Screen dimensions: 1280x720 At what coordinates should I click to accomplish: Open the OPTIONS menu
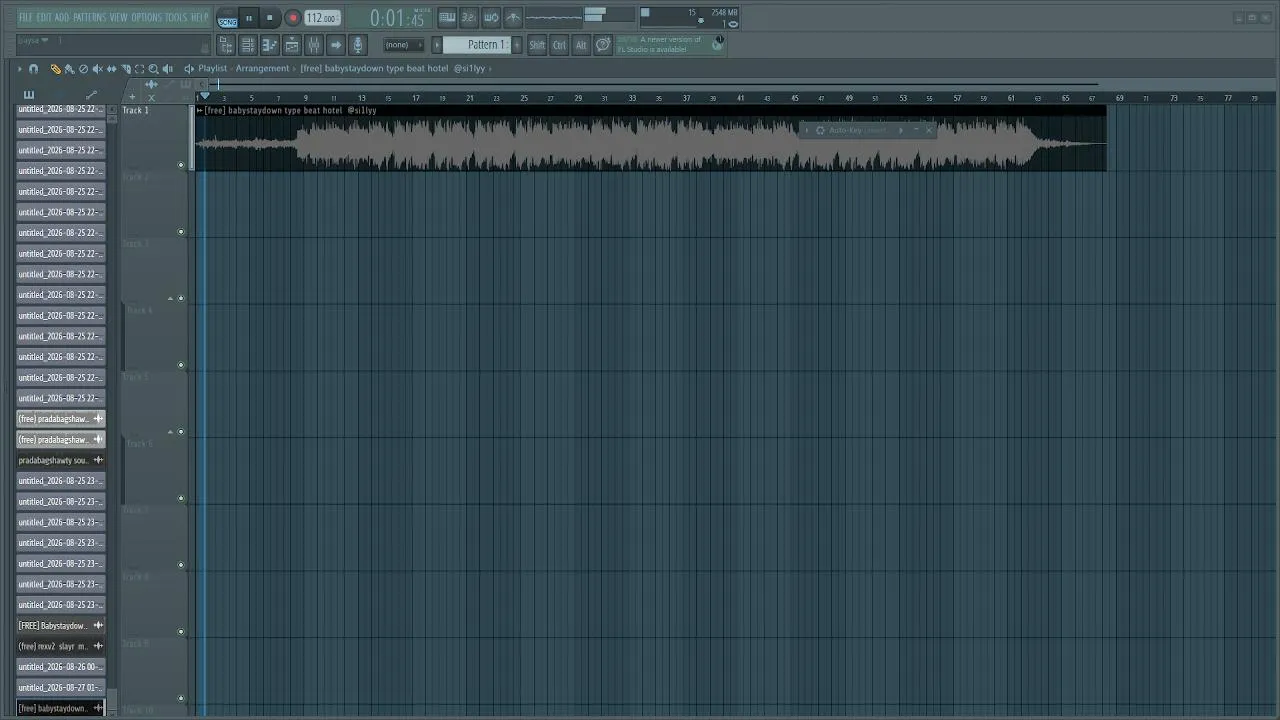click(146, 17)
